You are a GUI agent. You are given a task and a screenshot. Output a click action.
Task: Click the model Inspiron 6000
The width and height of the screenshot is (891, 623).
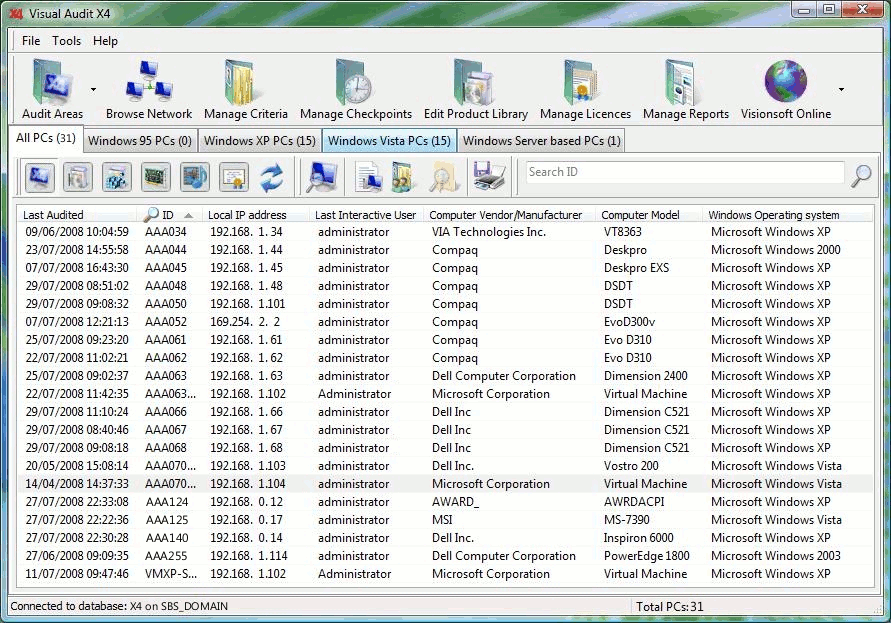639,538
